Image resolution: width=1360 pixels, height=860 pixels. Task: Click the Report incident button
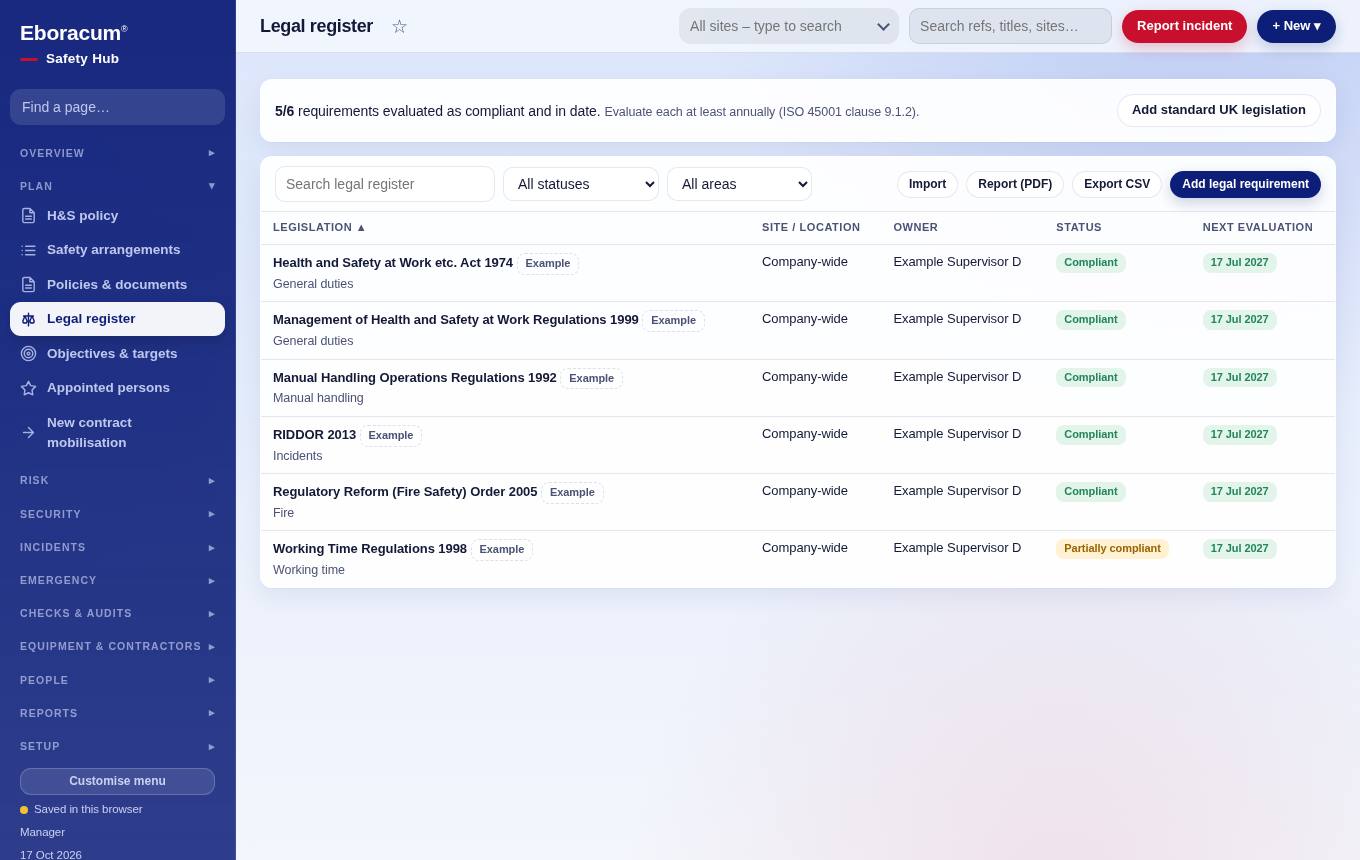pyautogui.click(x=1184, y=26)
